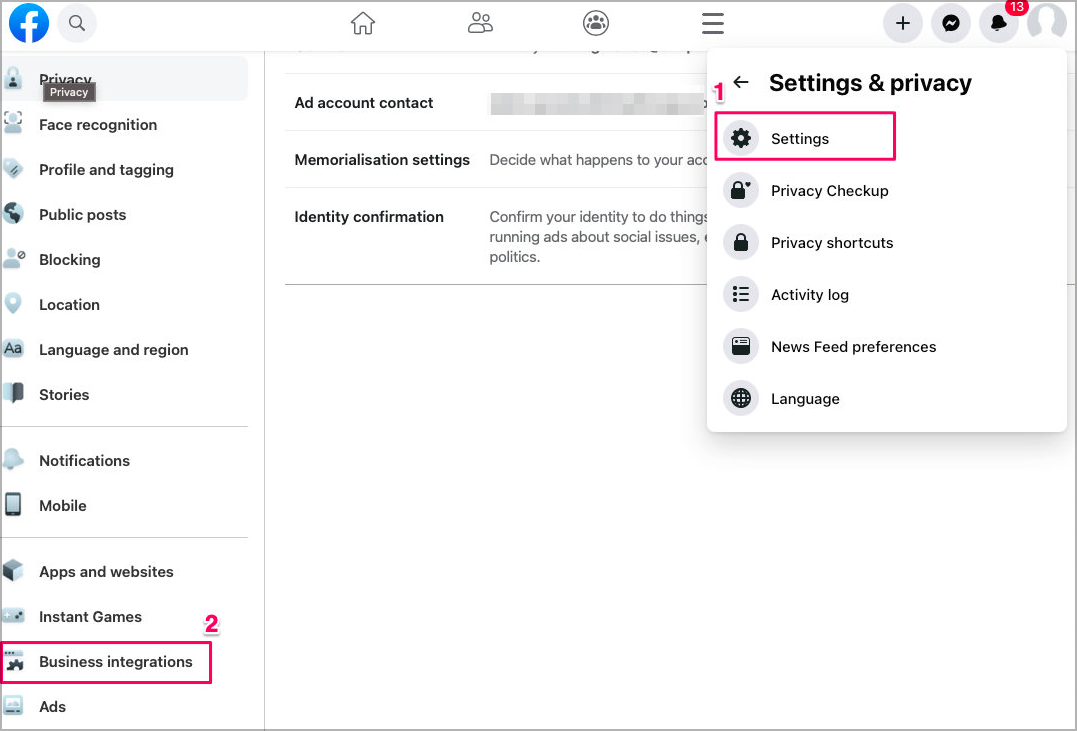Click the Location pin icon
Image resolution: width=1077 pixels, height=731 pixels.
point(13,303)
